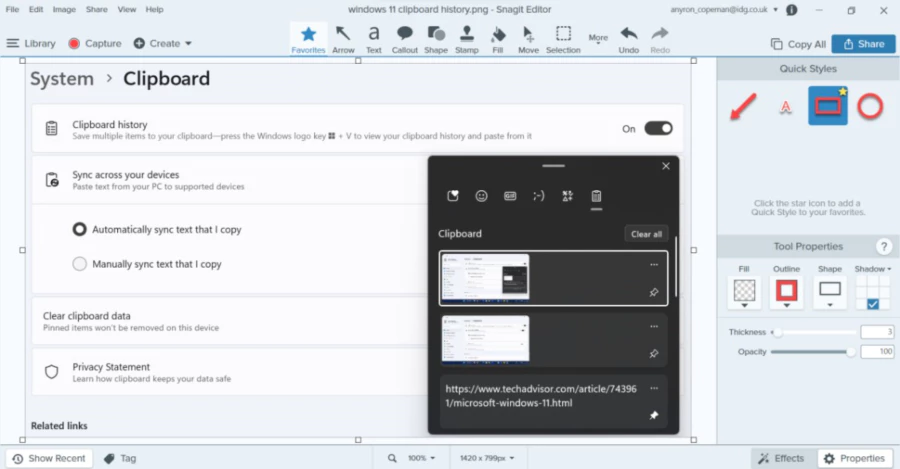900x469 pixels.
Task: Click the Copy All button
Action: point(798,44)
